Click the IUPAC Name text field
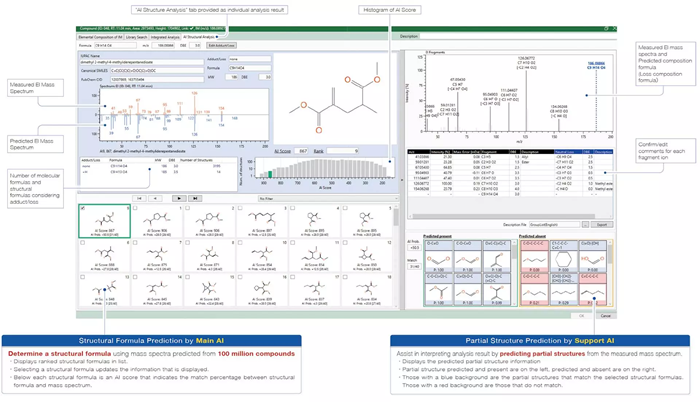Image resolution: width=700 pixels, height=402 pixels. click(x=142, y=62)
